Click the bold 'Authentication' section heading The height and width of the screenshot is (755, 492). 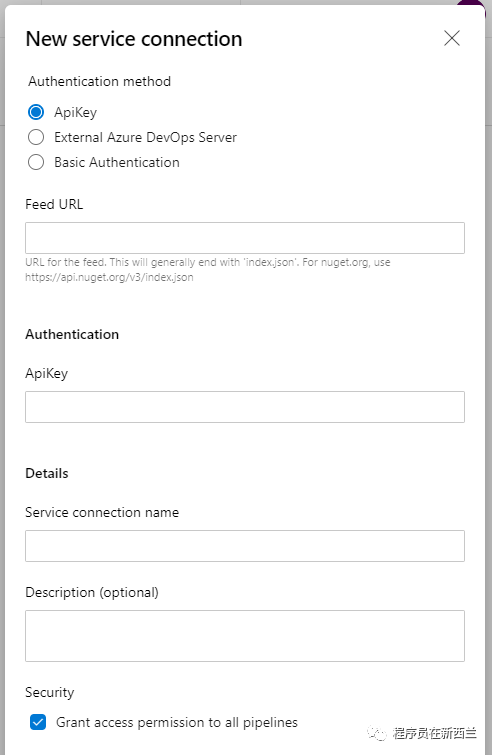pos(72,334)
